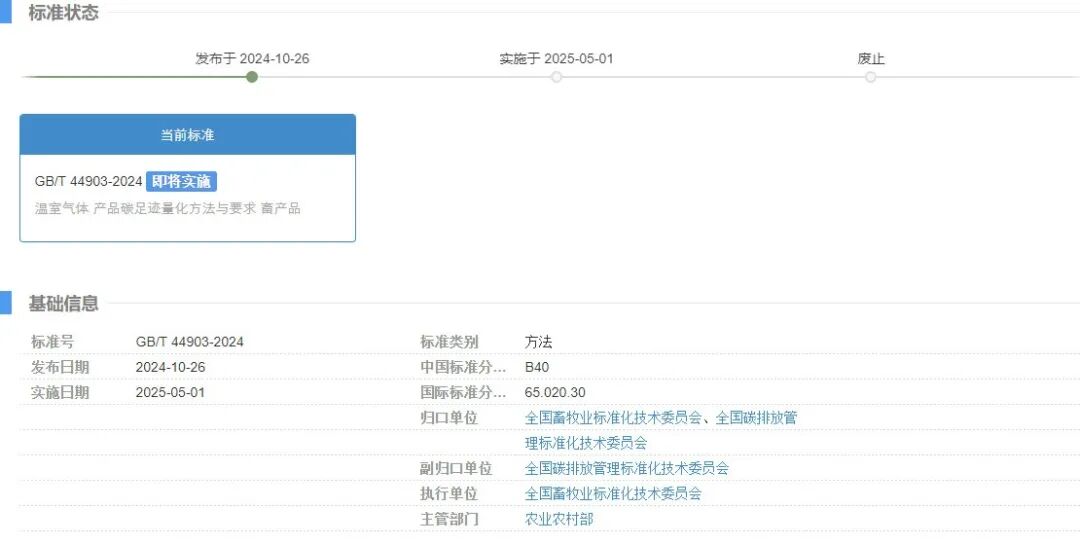Image resolution: width=1080 pixels, height=544 pixels.
Task: Click the 标准类别 field label
Action: pos(449,342)
